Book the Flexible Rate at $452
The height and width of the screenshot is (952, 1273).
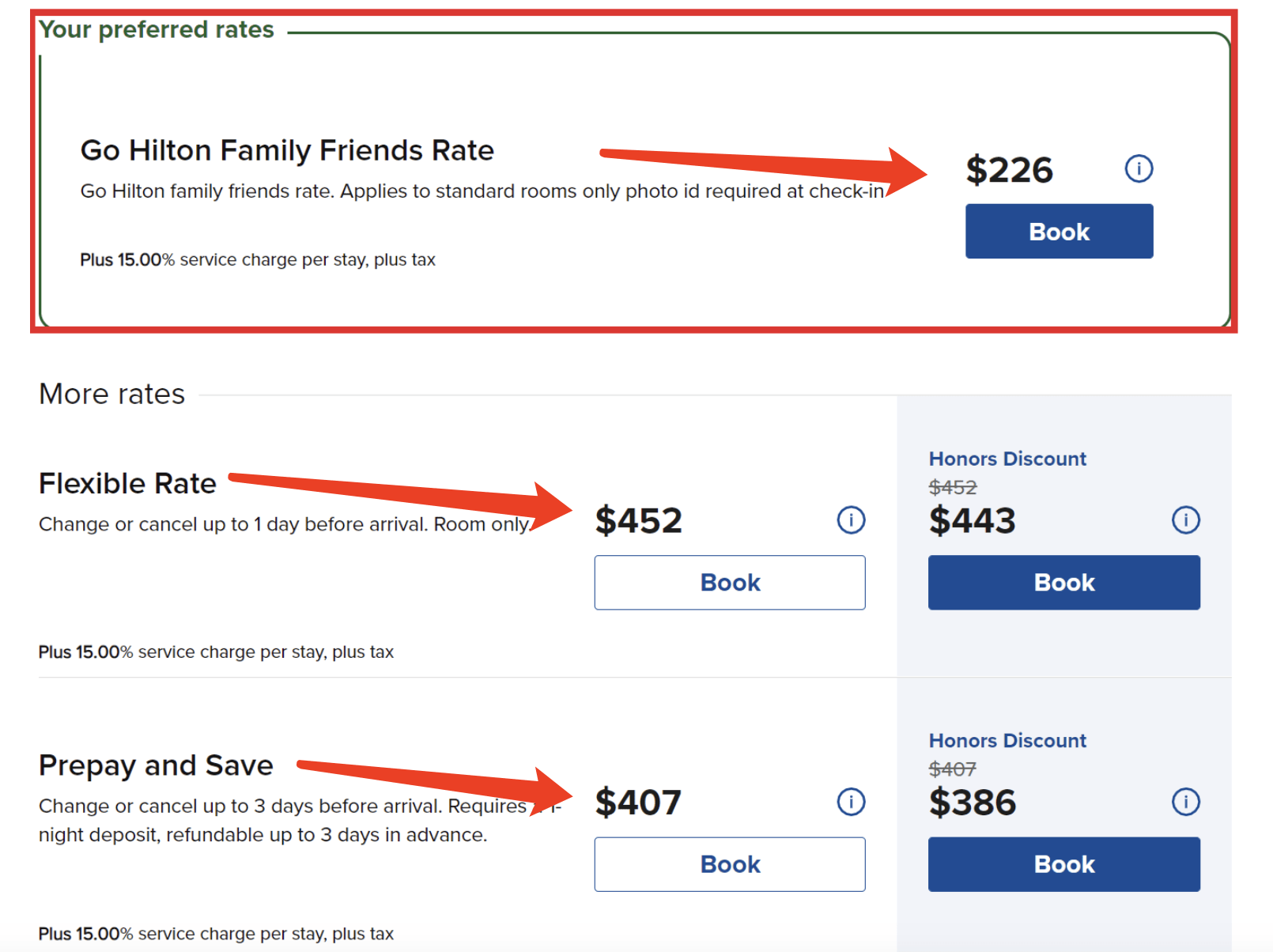(x=729, y=582)
